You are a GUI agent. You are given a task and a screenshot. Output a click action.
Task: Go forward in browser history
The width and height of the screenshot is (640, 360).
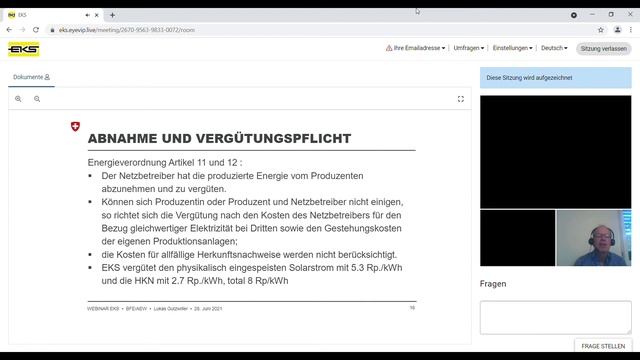[x=22, y=30]
